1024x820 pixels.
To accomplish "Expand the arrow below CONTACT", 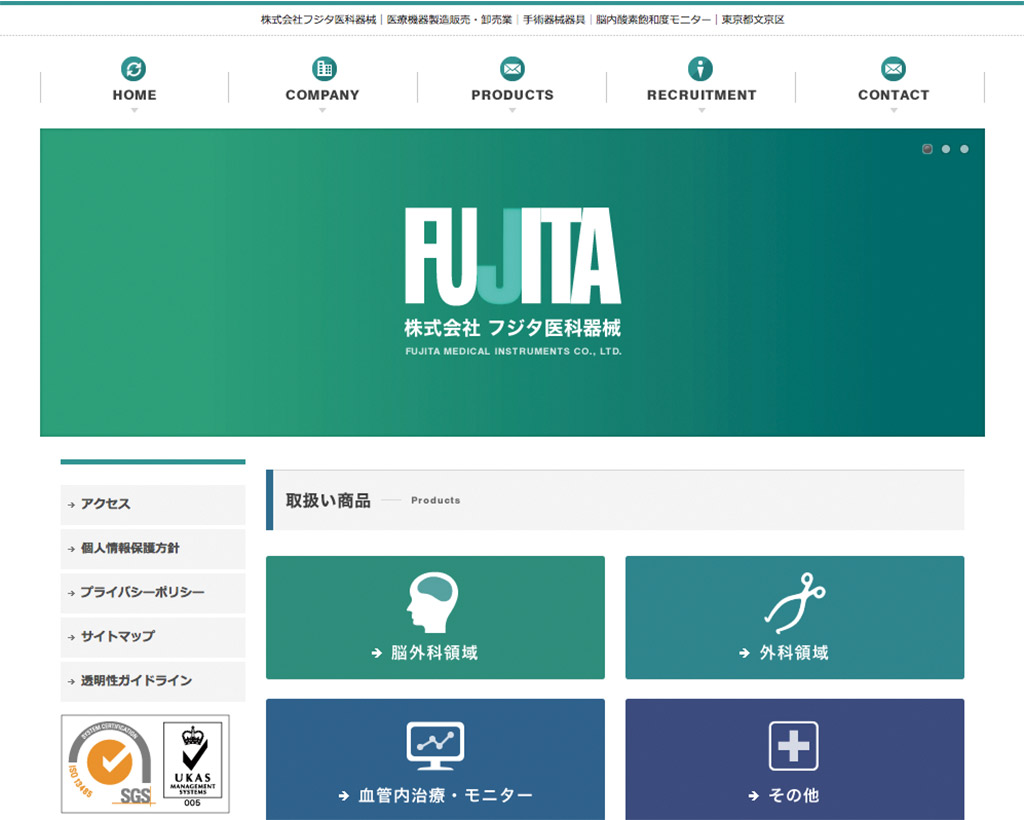I will [x=894, y=110].
